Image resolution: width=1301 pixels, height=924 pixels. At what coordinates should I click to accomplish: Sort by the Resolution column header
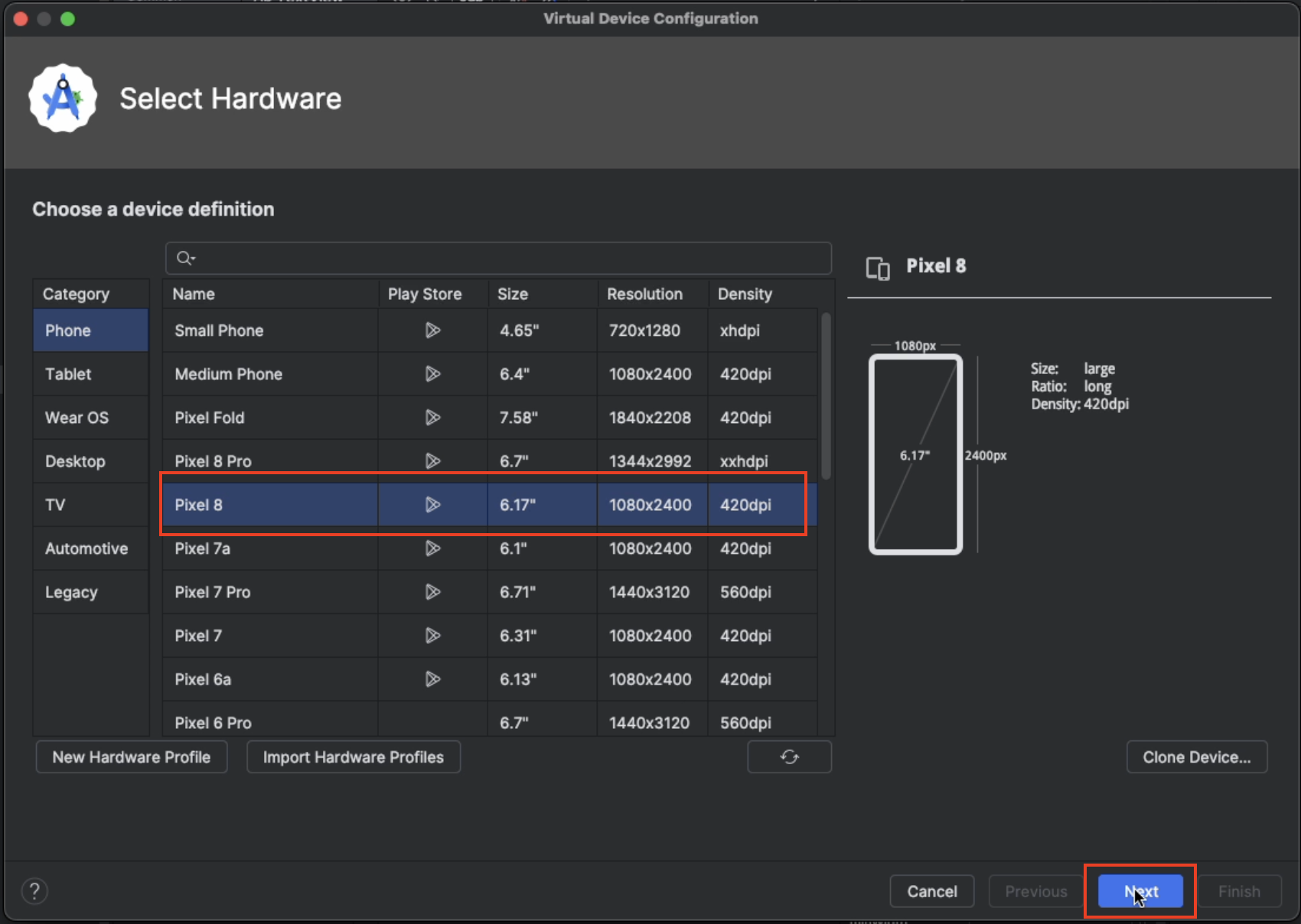click(652, 294)
